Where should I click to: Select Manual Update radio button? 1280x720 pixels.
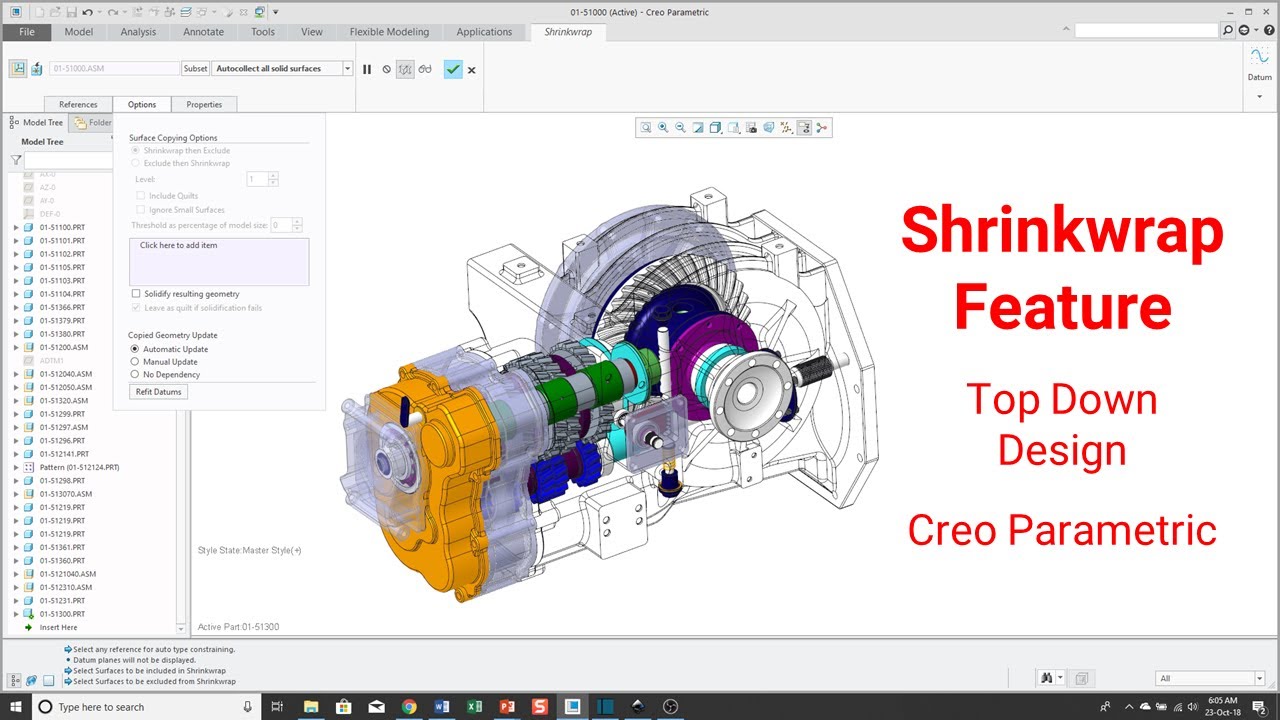pyautogui.click(x=135, y=362)
